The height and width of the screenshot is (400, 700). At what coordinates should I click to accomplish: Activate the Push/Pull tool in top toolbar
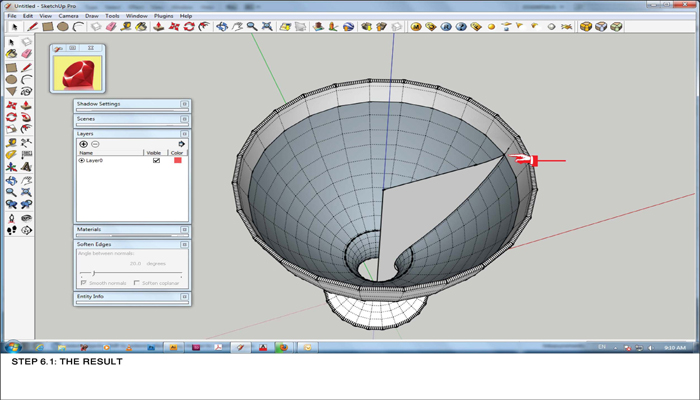click(157, 27)
